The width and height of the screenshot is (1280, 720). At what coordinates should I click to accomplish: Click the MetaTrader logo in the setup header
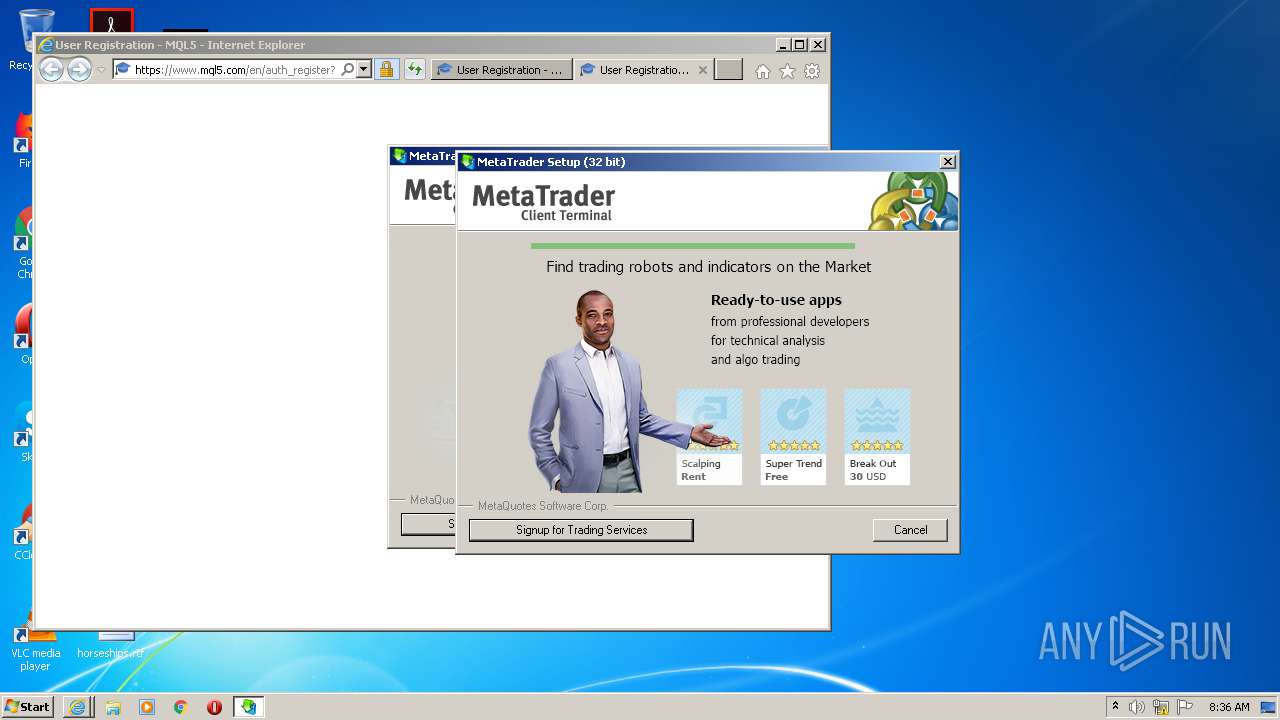click(543, 201)
